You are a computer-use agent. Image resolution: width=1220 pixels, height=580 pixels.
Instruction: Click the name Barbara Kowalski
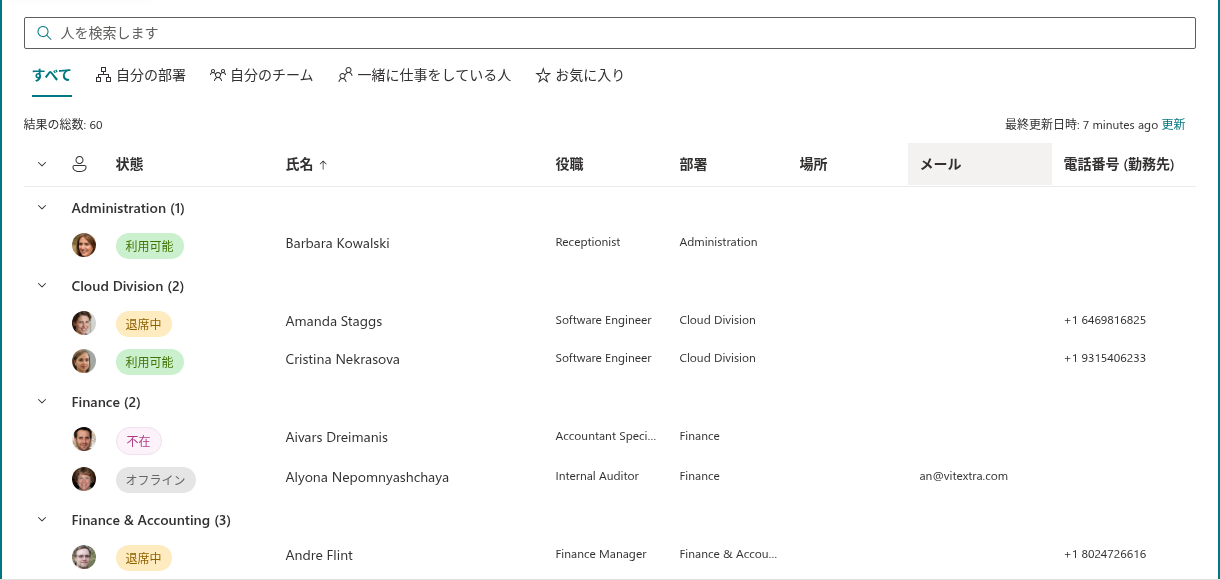pos(338,243)
